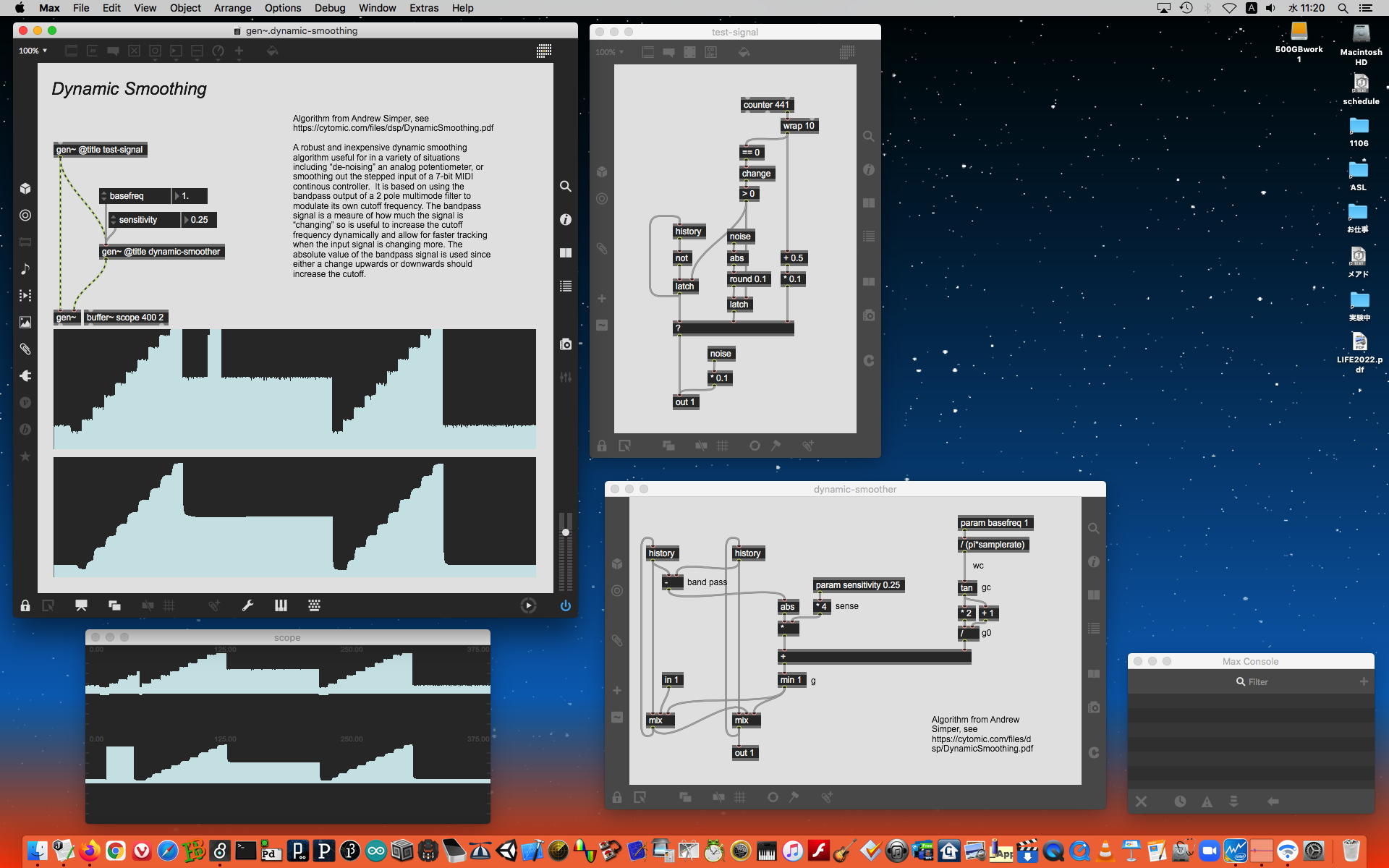Show the piano keys panel icon

[281, 605]
